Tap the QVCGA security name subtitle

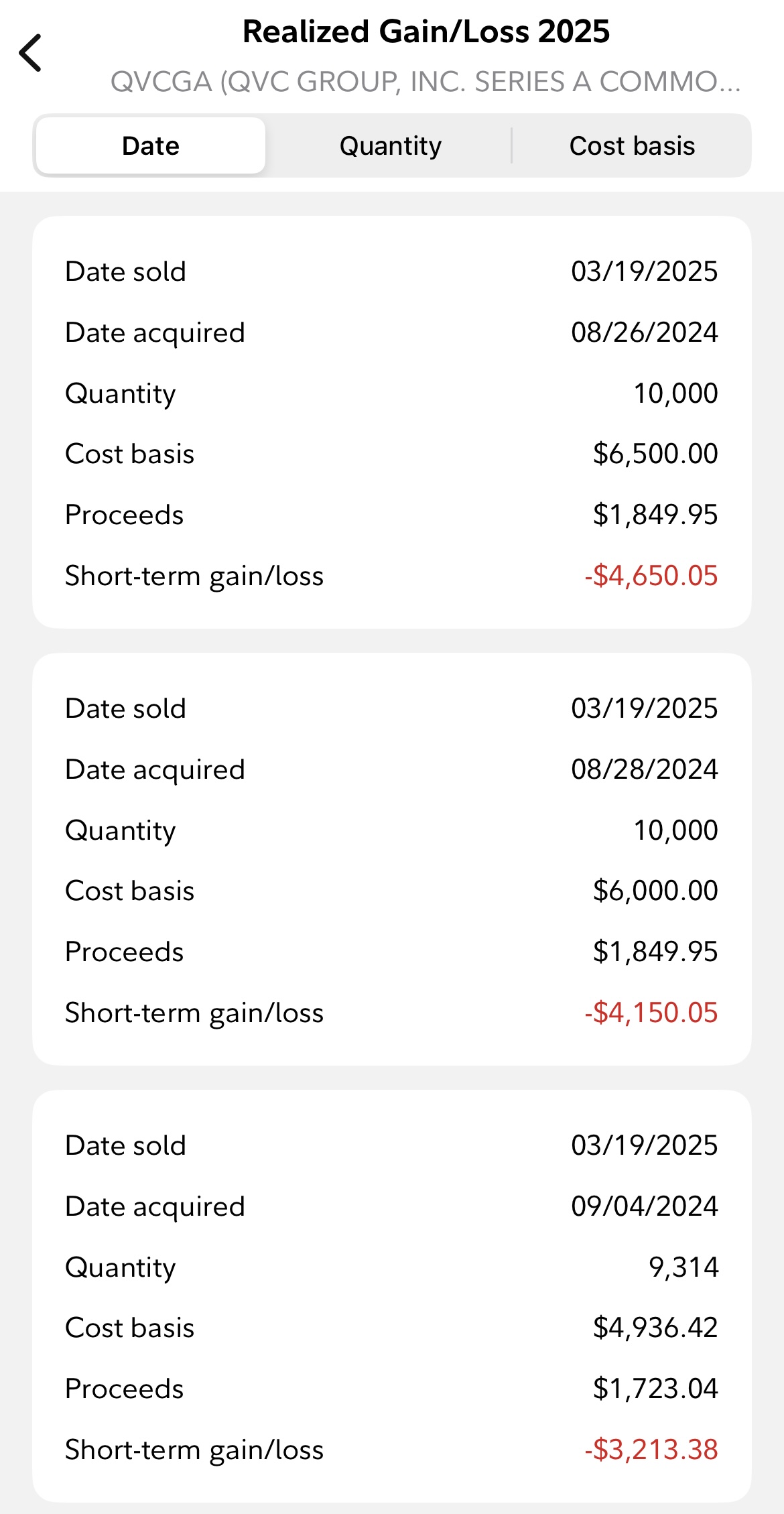[x=426, y=82]
